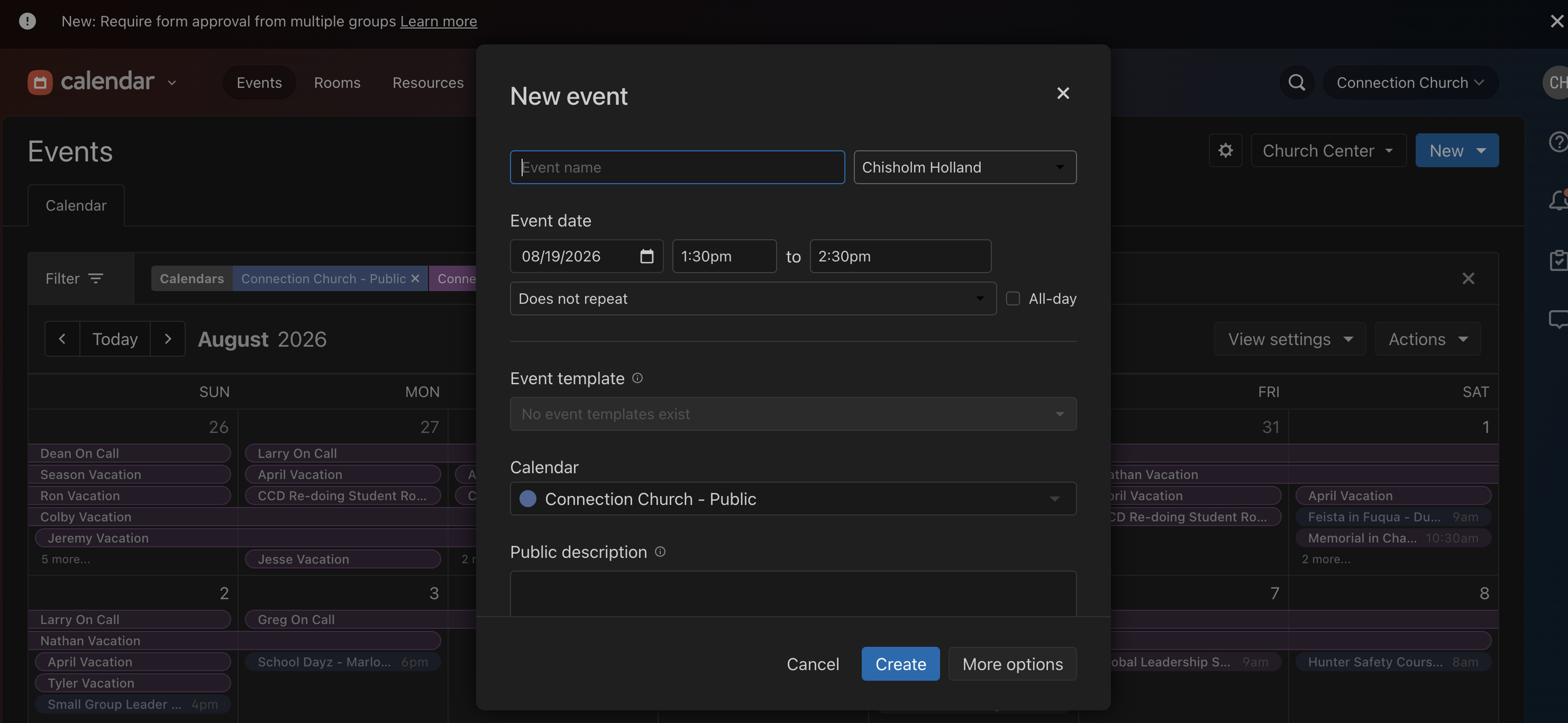Image resolution: width=1568 pixels, height=723 pixels.
Task: Open the Dean On Call event
Action: (129, 453)
